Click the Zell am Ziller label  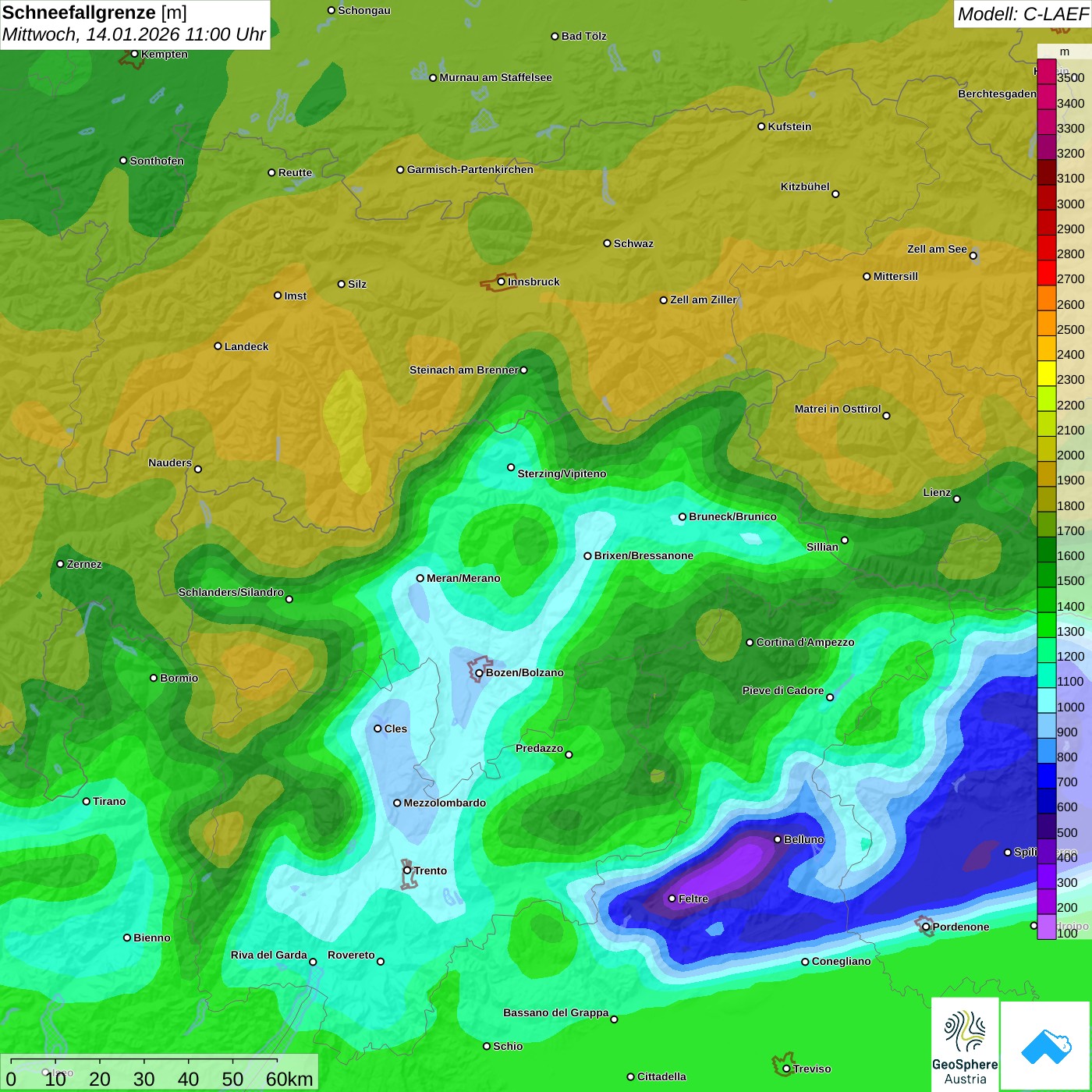click(x=704, y=300)
